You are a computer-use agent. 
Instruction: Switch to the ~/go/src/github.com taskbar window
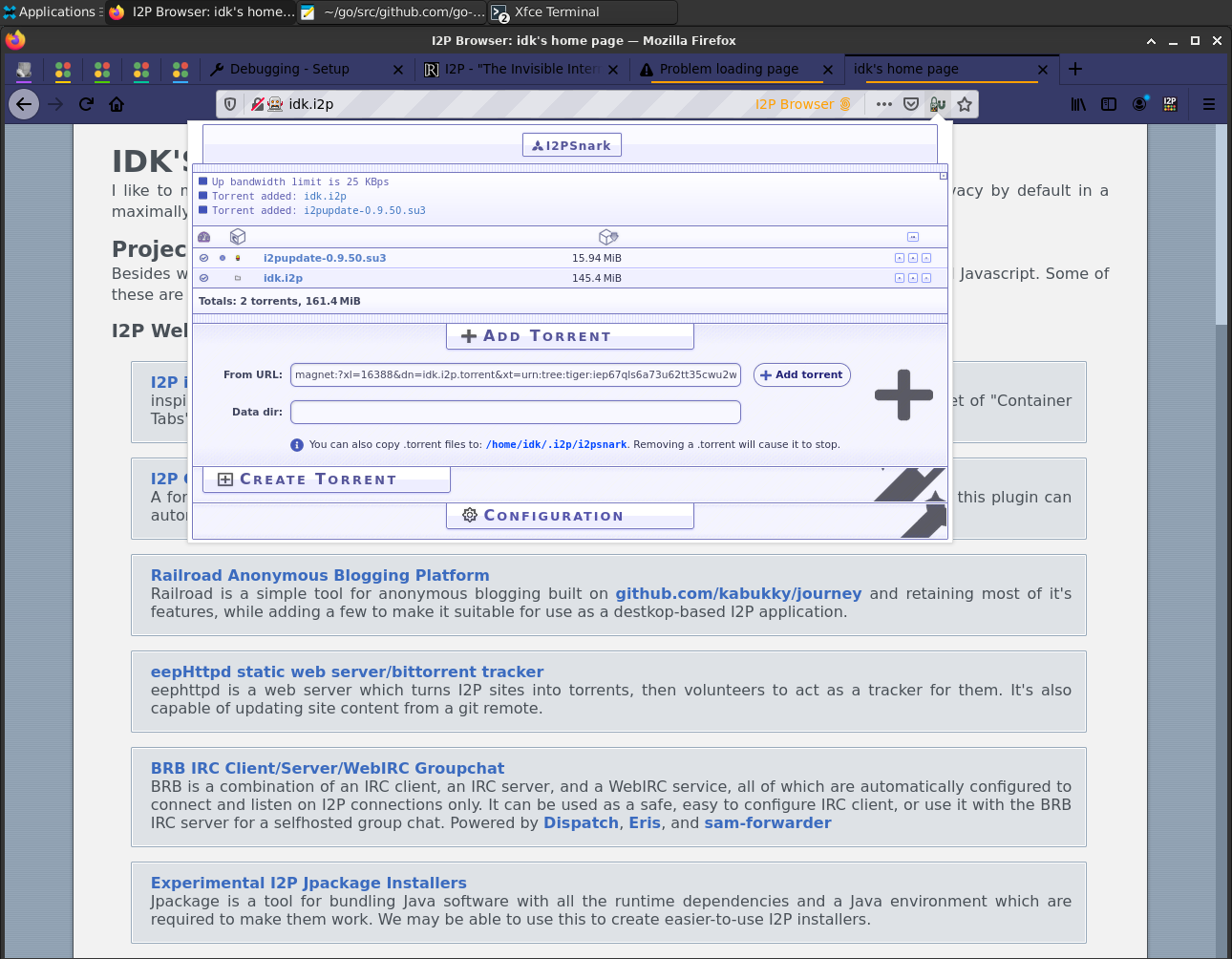pyautogui.click(x=393, y=11)
